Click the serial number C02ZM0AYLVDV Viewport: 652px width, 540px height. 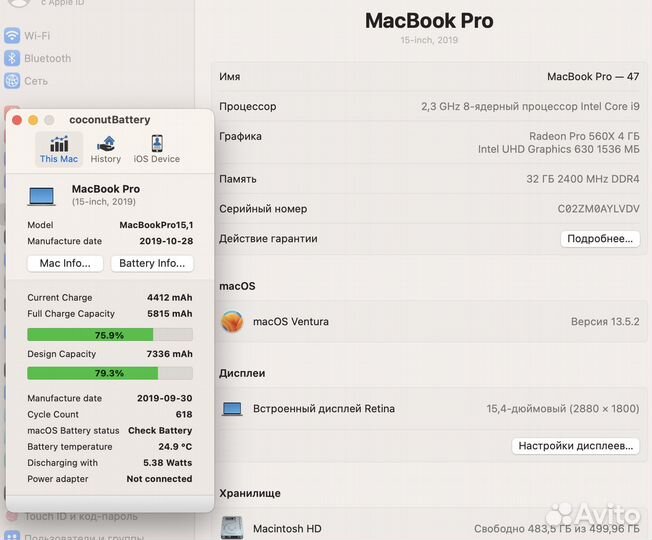pos(598,209)
